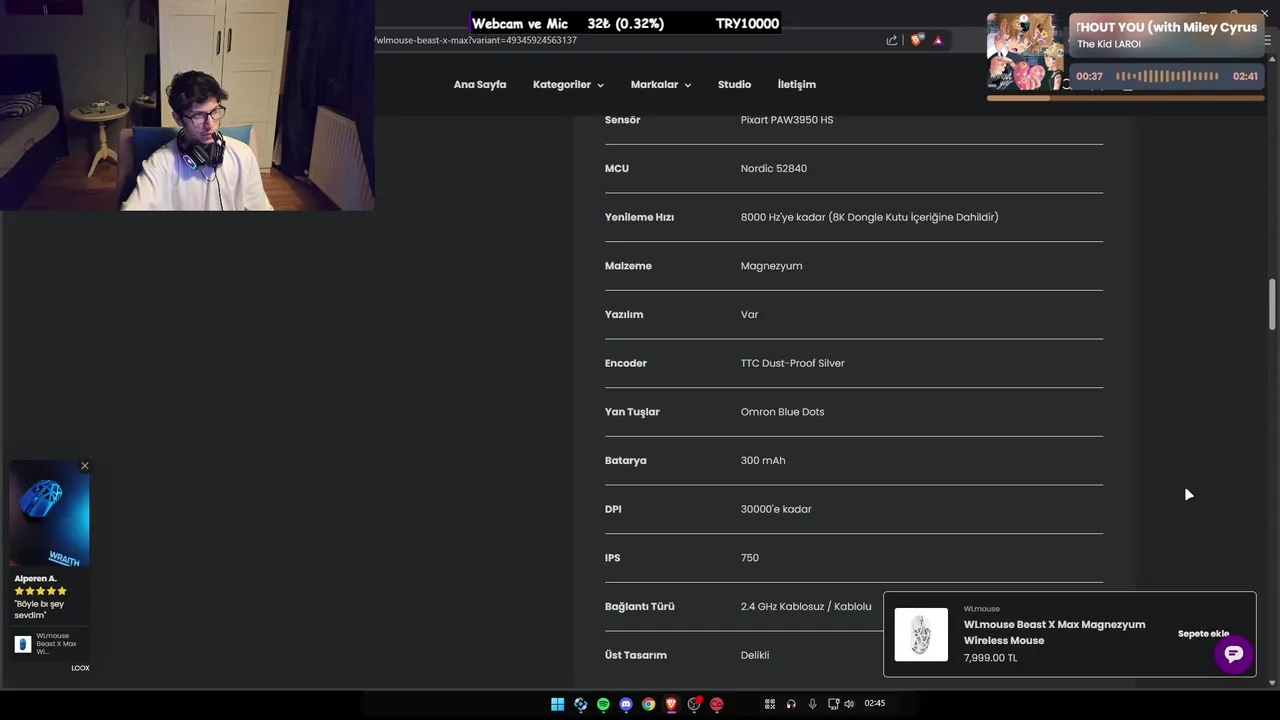This screenshot has height=720, width=1280.
Task: Click the page vertical scrollbar thumb
Action: 1272,304
